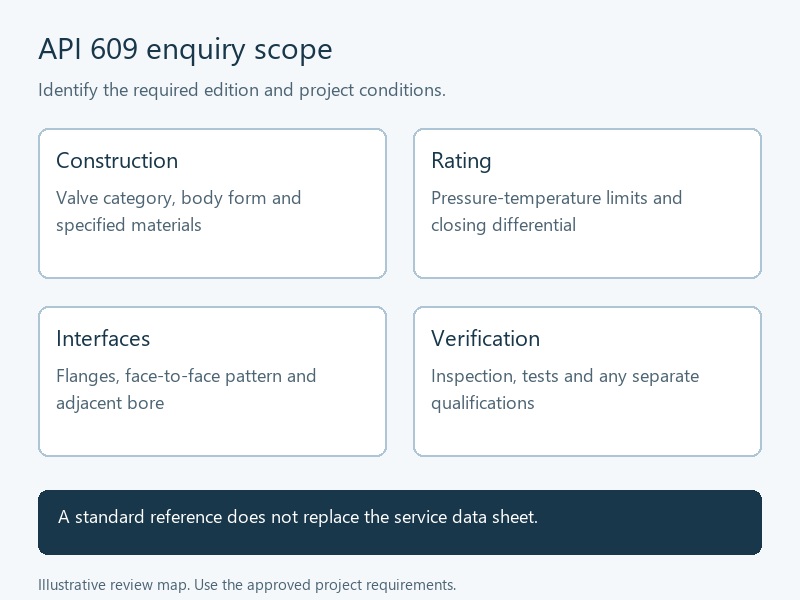Click the 'Pressure-temperature limits' description text
Viewport: 800px width, 600px height.
coord(556,211)
